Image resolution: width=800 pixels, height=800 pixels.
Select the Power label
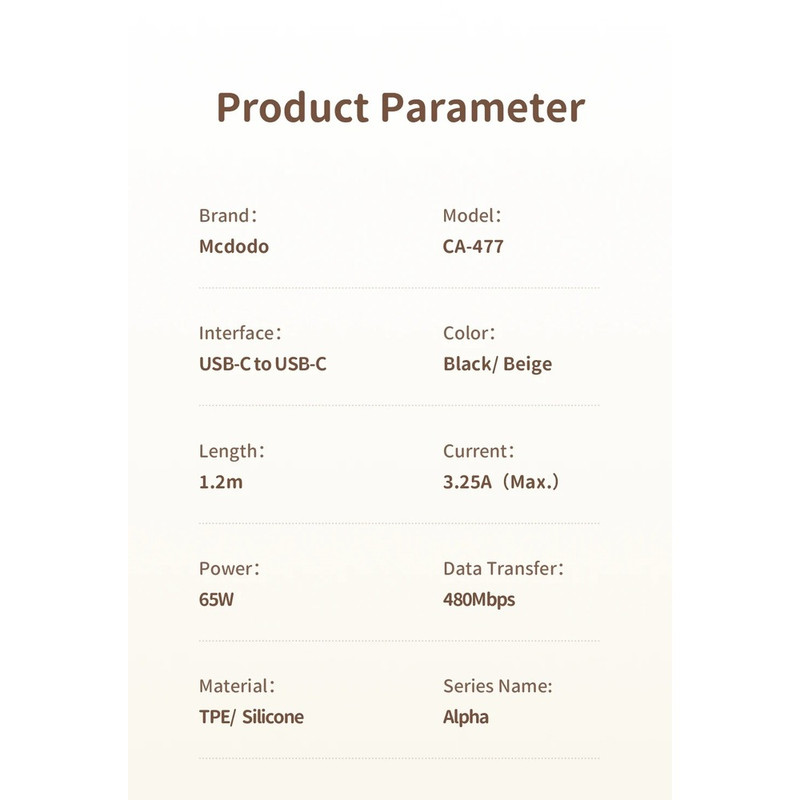click(x=230, y=568)
